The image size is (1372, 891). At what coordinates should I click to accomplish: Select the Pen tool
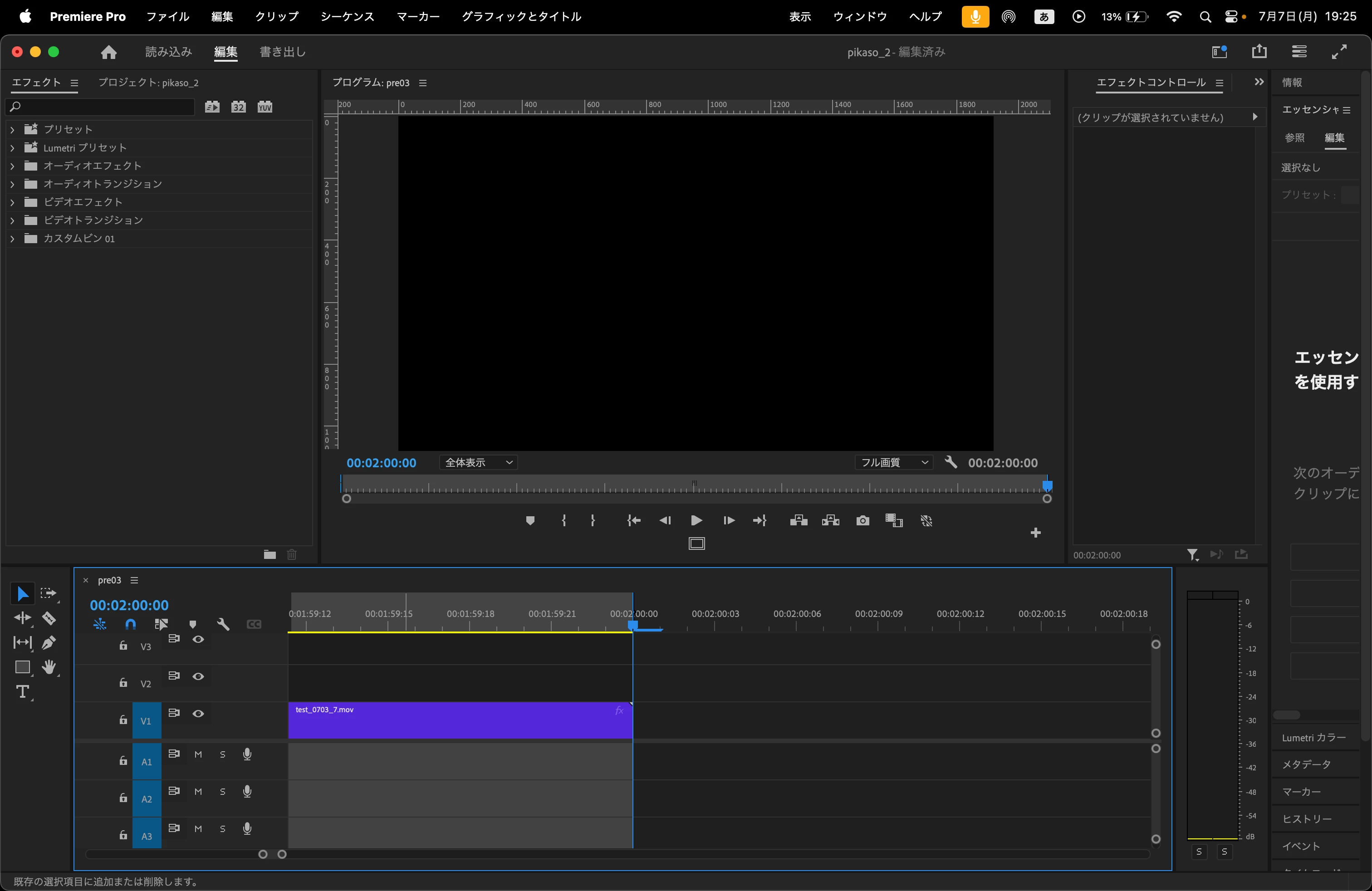49,642
